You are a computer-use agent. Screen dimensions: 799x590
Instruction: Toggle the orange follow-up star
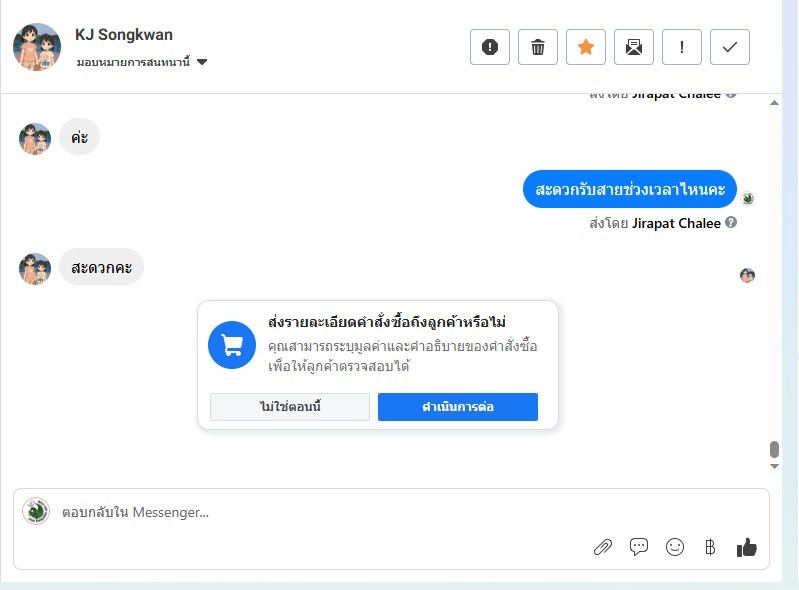click(586, 47)
